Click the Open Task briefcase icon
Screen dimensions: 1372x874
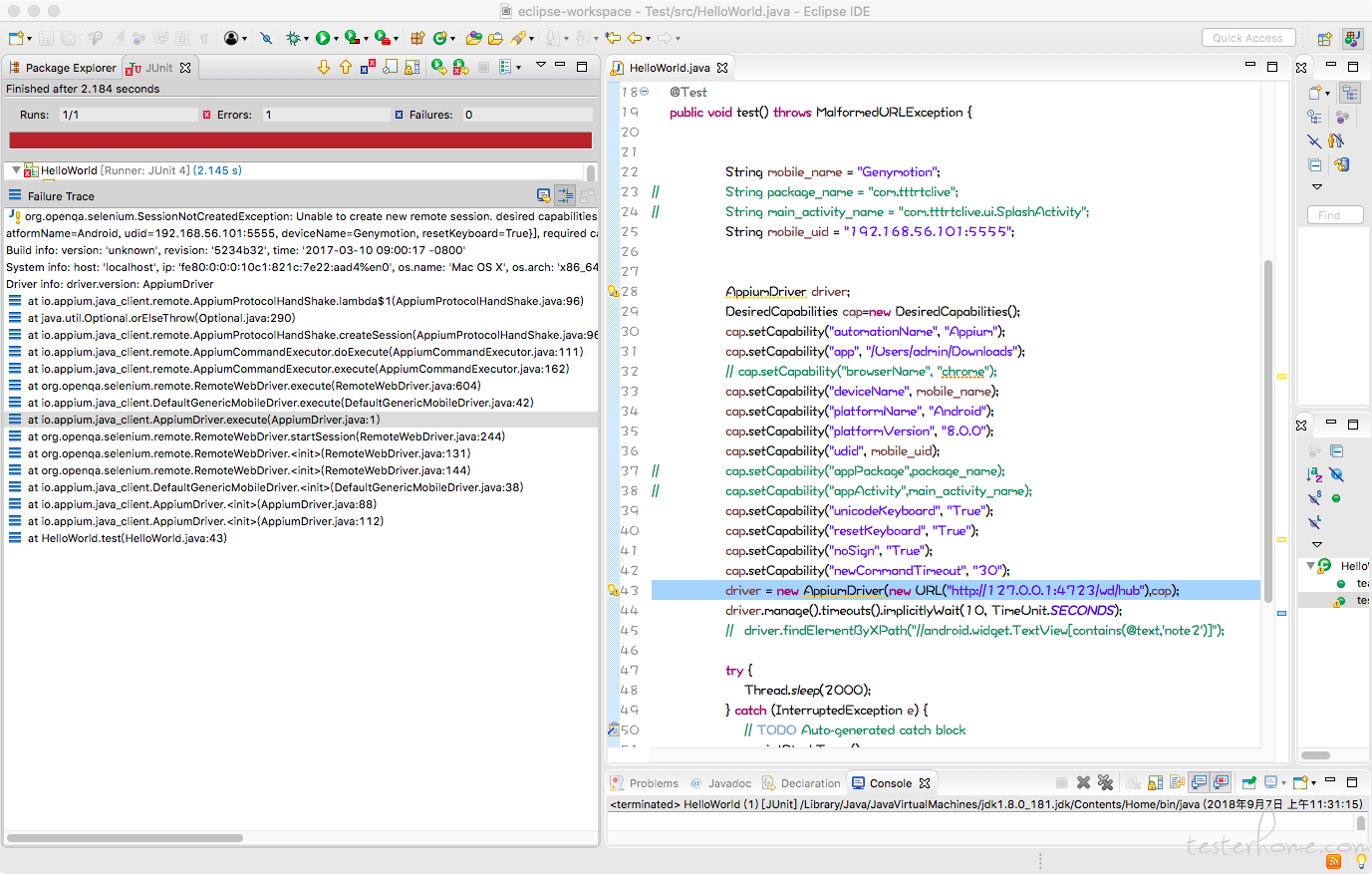click(495, 38)
